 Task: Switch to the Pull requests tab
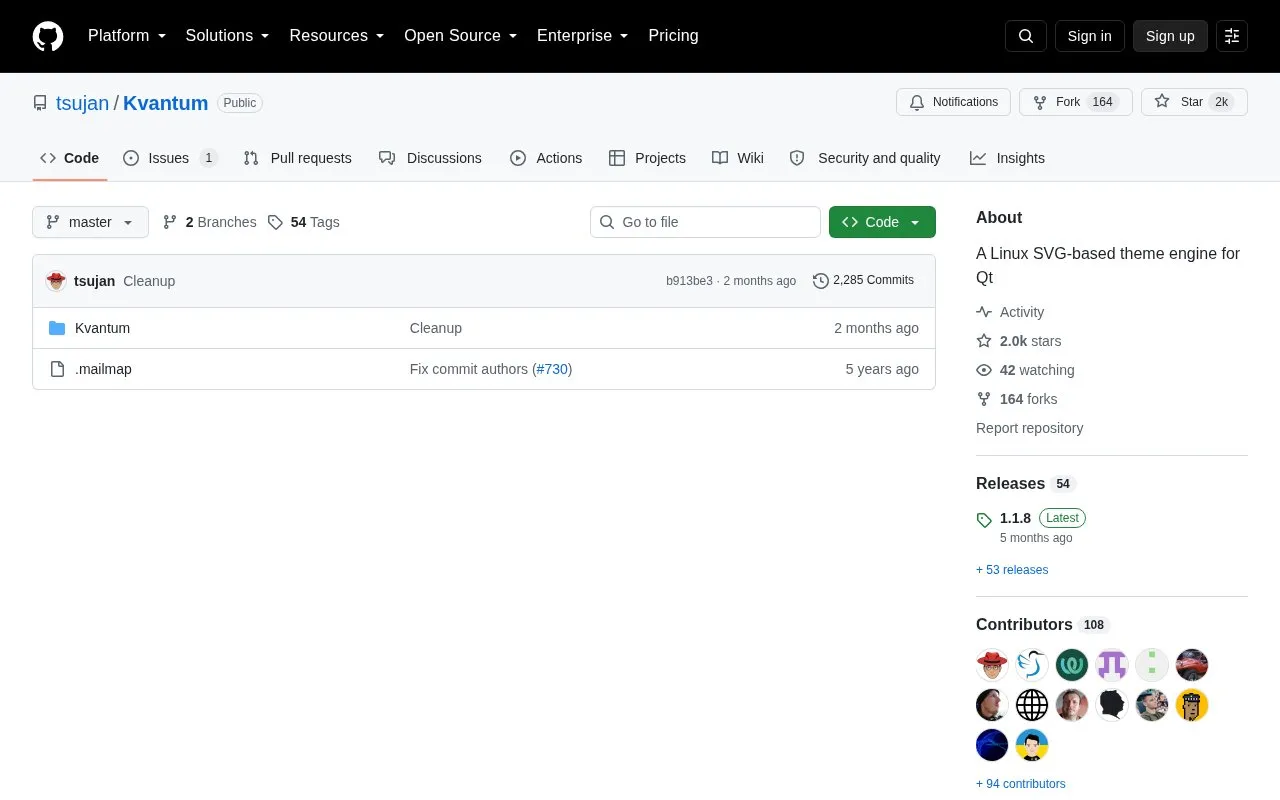[x=297, y=158]
